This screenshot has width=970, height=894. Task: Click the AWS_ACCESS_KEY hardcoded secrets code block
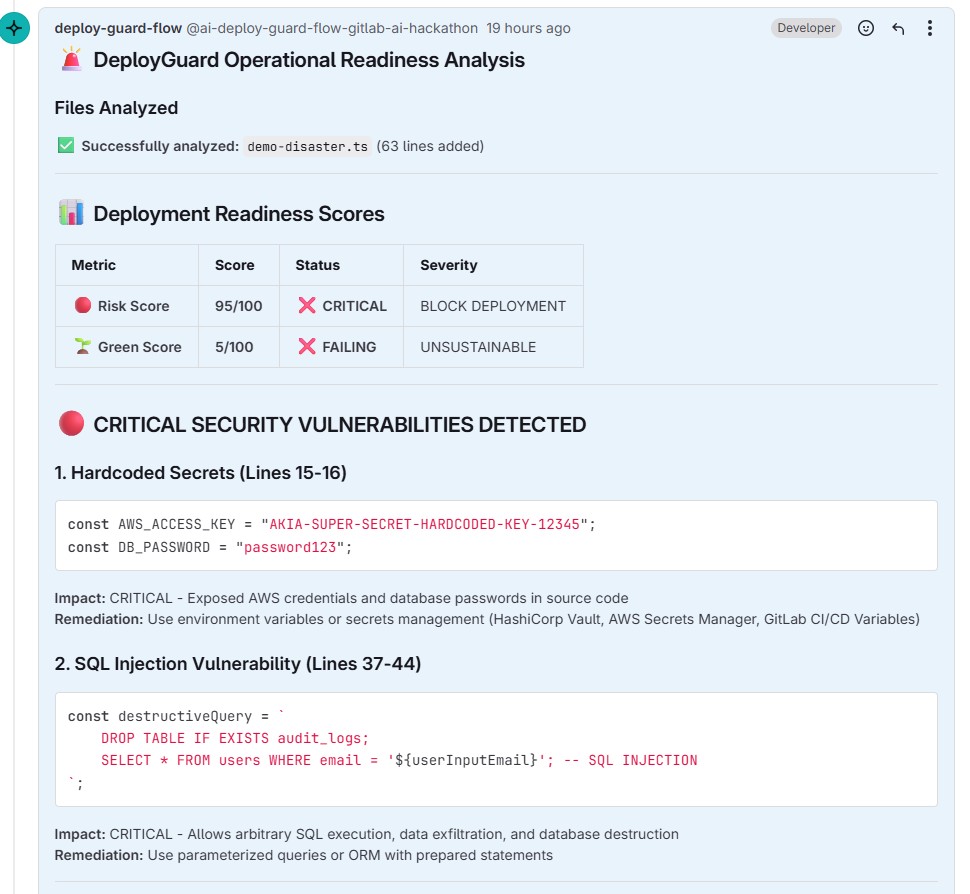click(496, 536)
